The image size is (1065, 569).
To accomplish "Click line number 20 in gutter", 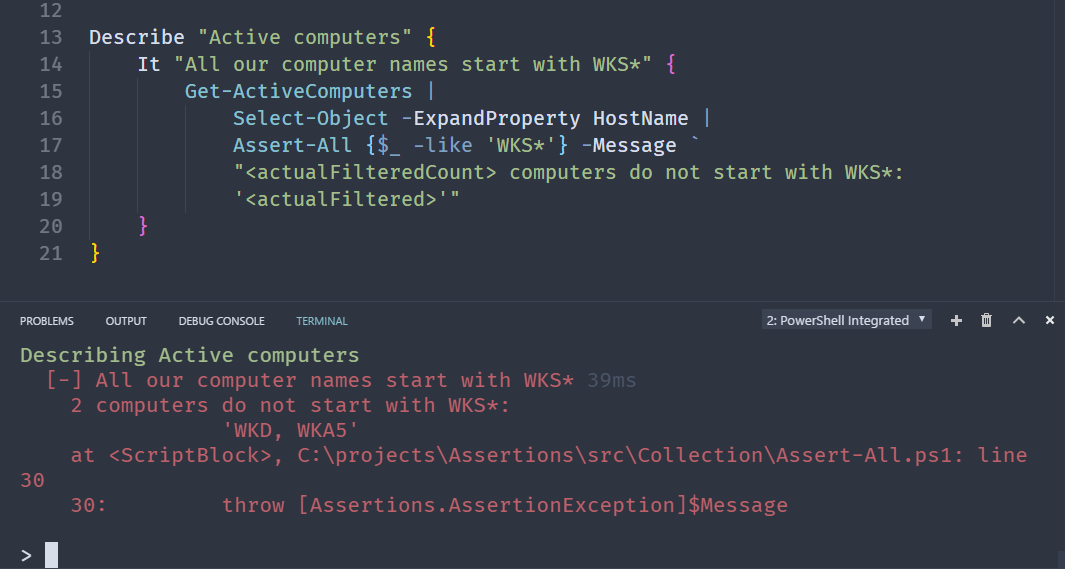I will point(50,226).
